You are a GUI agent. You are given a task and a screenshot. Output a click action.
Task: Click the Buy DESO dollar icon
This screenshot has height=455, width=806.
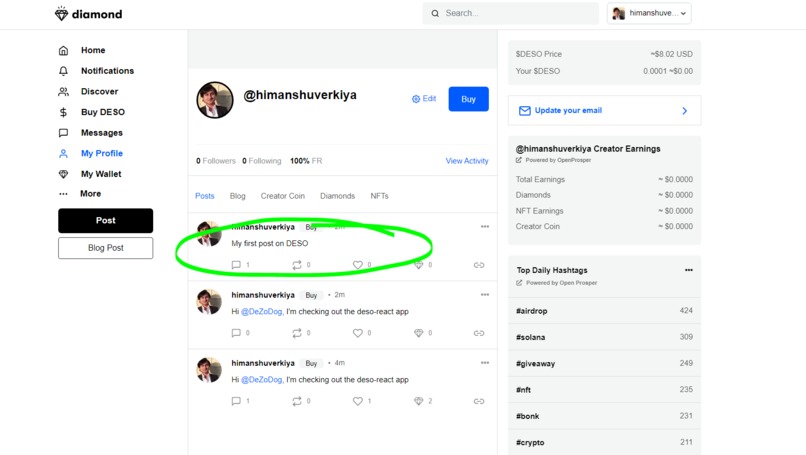tap(63, 112)
